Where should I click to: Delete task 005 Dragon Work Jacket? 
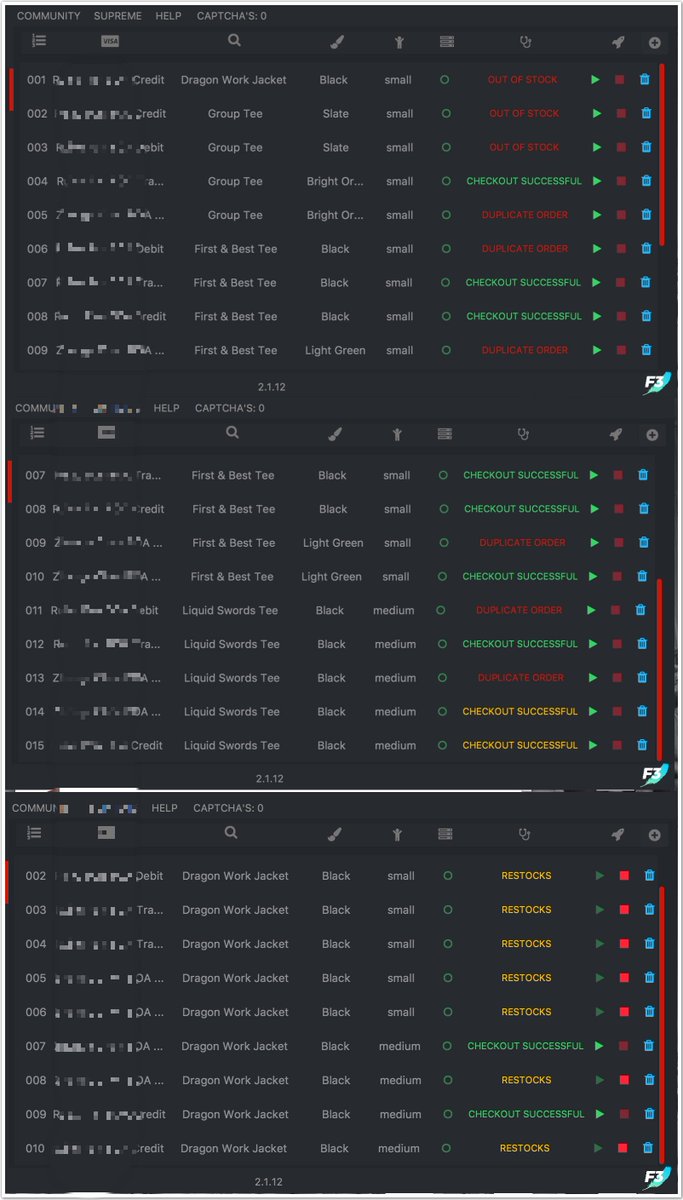649,978
